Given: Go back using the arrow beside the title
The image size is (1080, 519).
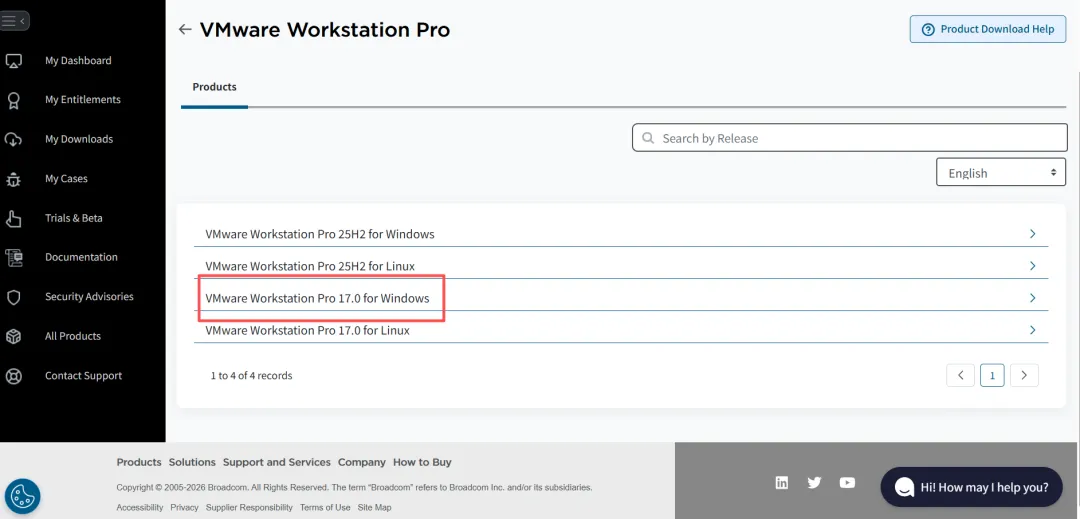Looking at the screenshot, I should point(185,30).
